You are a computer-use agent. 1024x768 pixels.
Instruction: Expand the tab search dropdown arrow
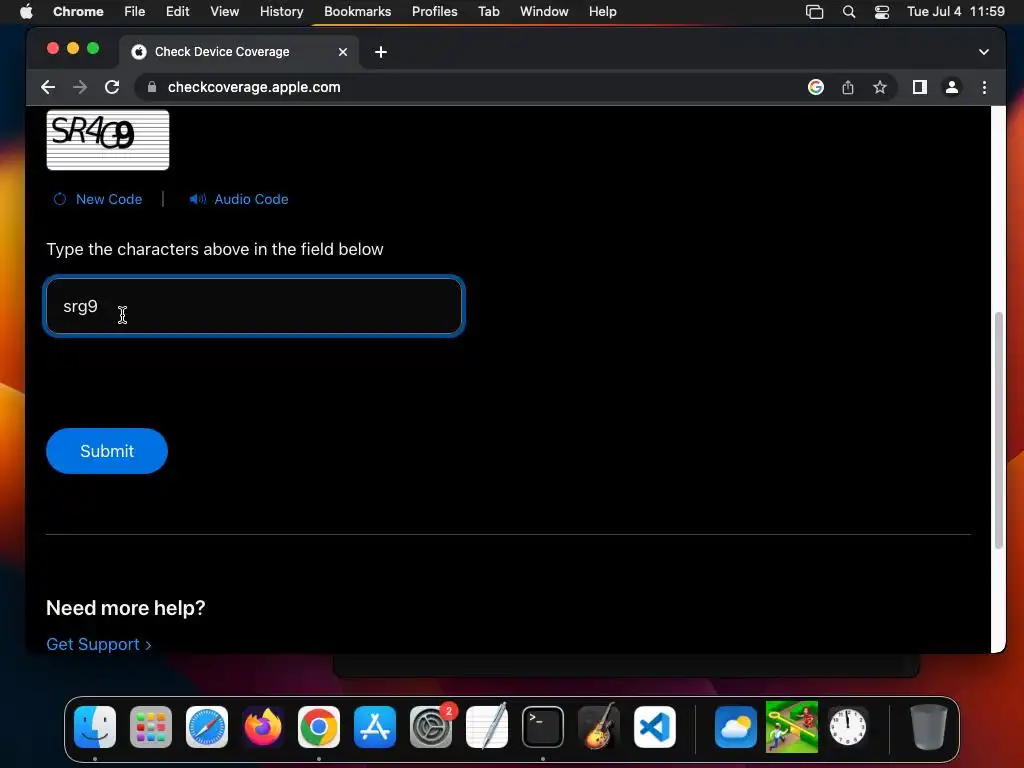pyautogui.click(x=984, y=52)
